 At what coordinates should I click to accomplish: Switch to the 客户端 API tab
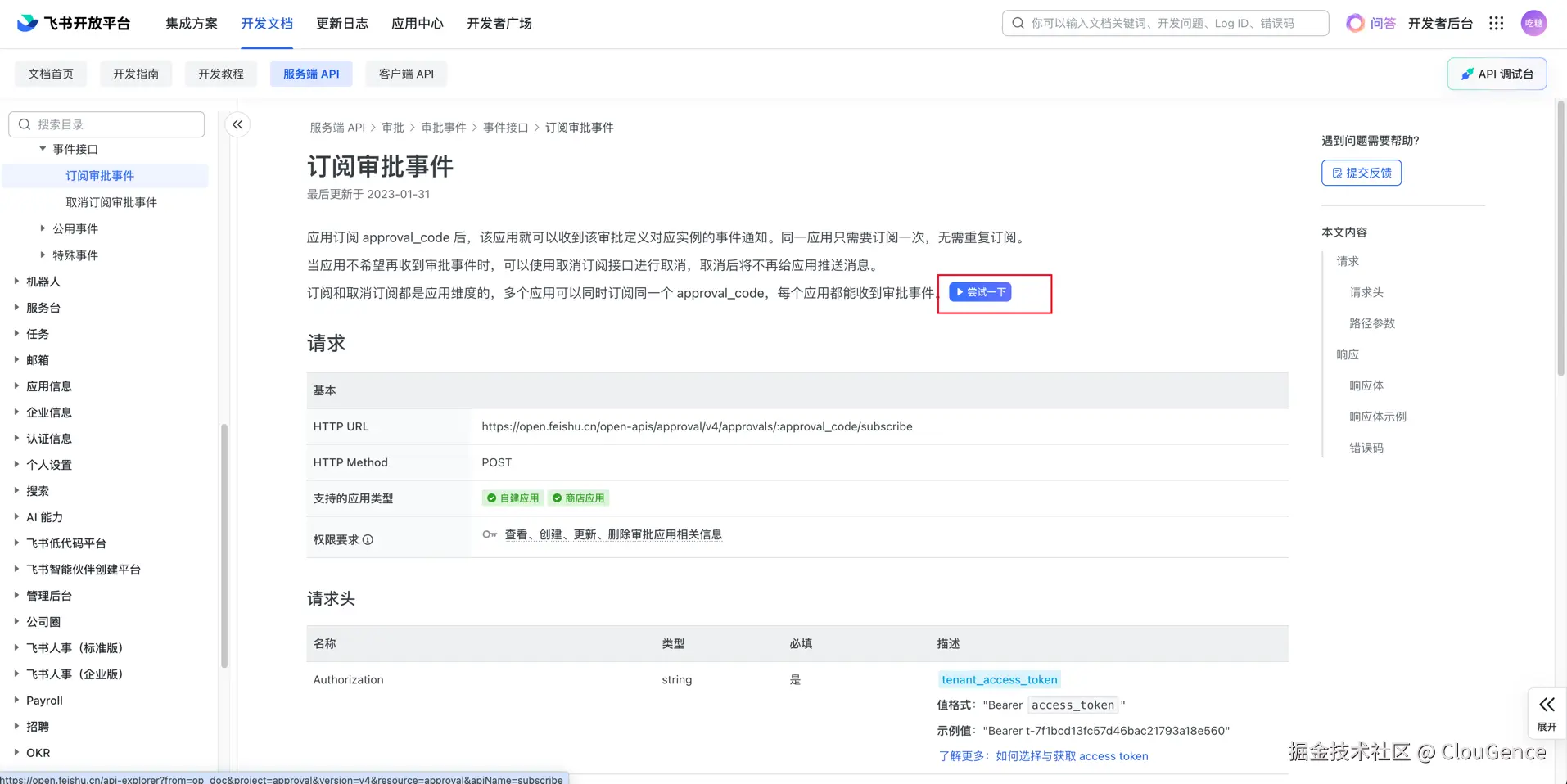406,74
